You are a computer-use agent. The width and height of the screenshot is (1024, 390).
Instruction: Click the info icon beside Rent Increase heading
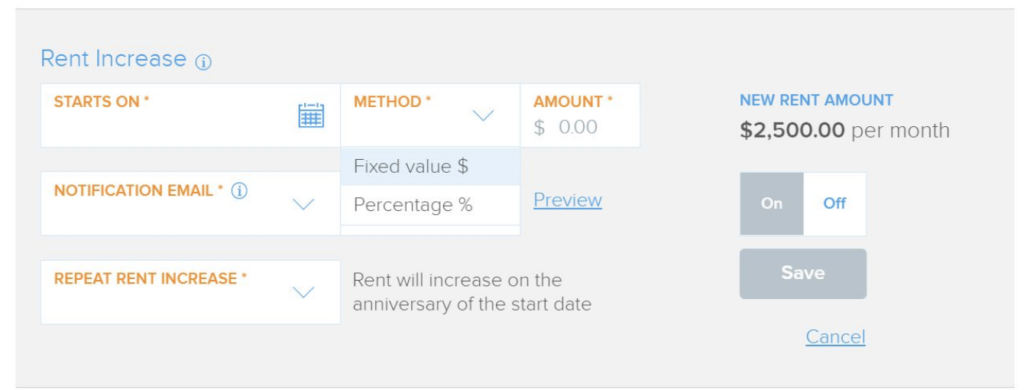203,62
